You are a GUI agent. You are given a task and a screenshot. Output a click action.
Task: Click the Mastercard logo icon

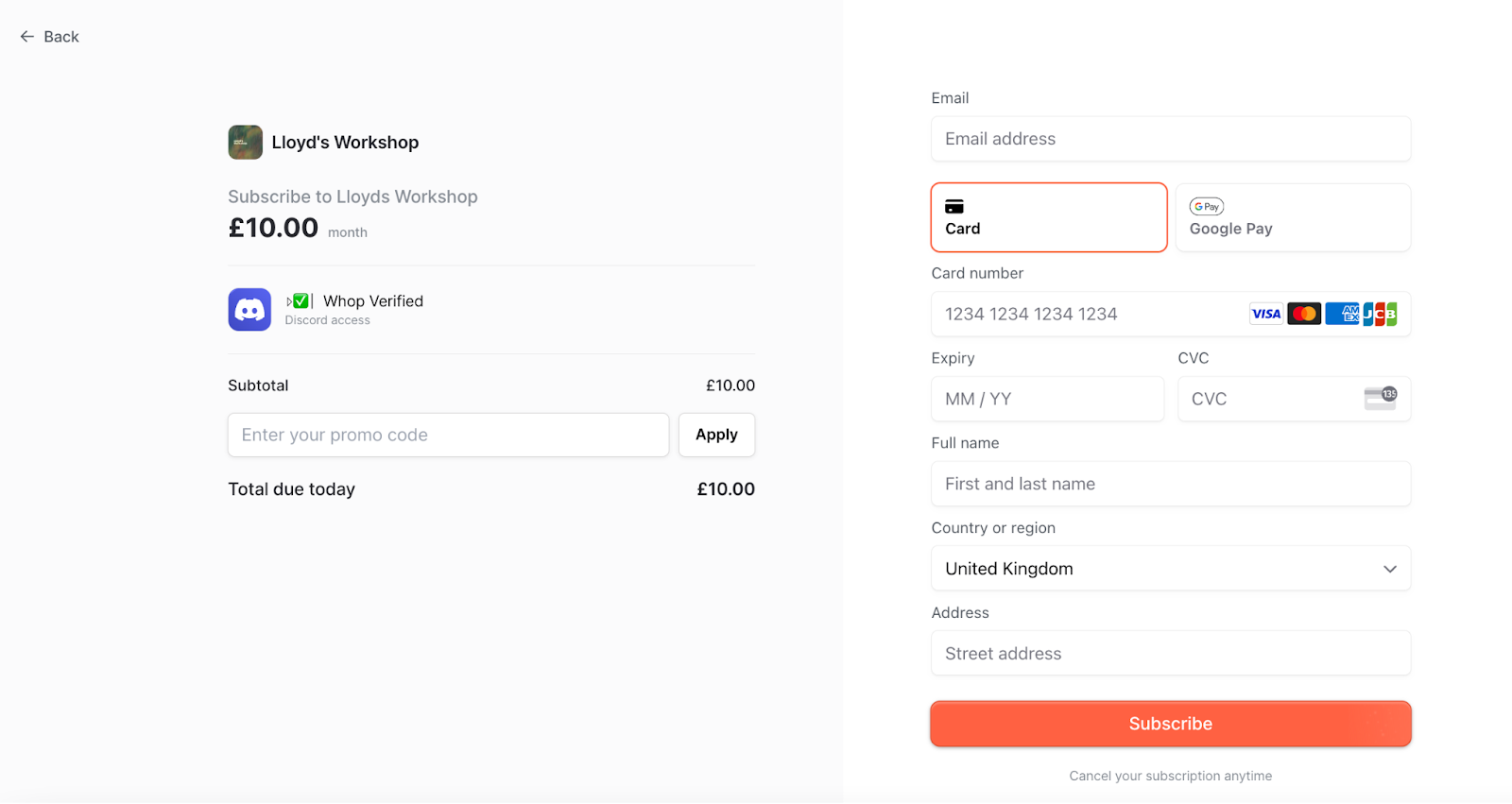tap(1304, 314)
